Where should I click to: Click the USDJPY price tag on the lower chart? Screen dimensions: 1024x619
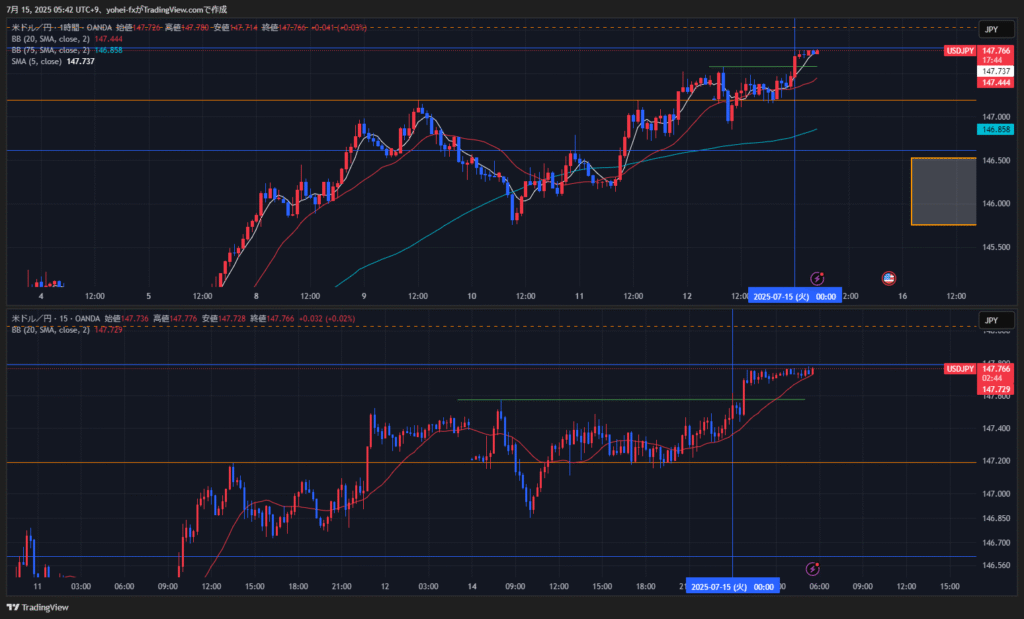[960, 369]
